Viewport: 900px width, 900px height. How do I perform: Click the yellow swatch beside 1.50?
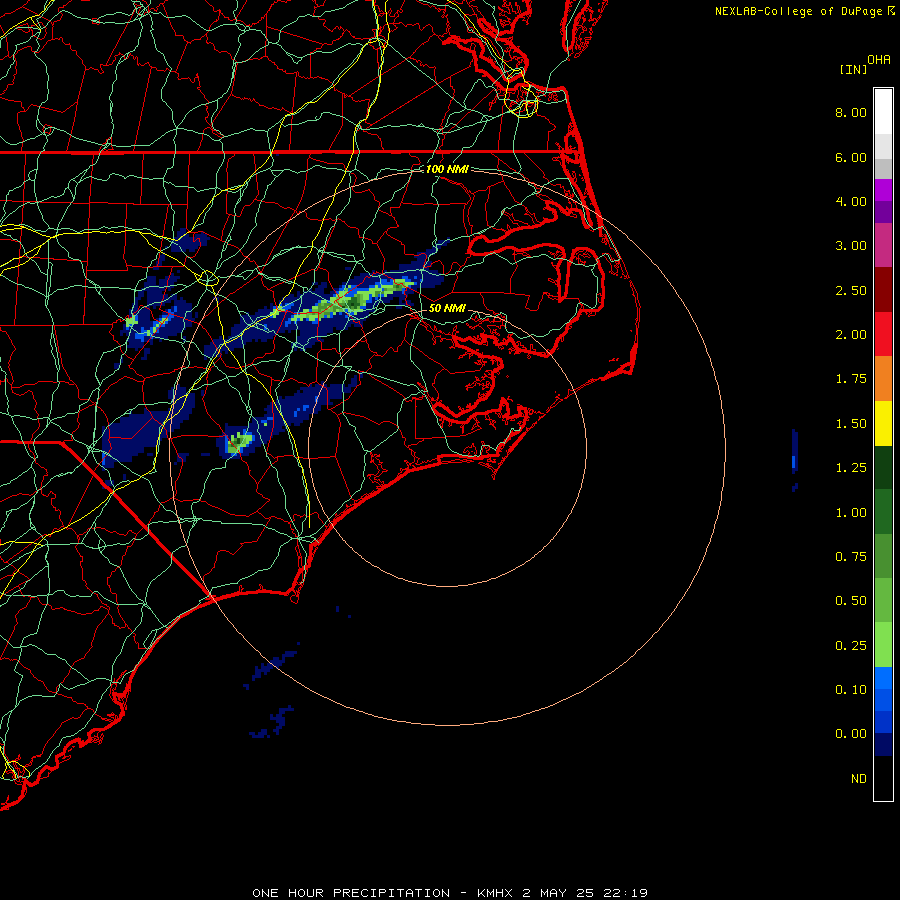[883, 423]
